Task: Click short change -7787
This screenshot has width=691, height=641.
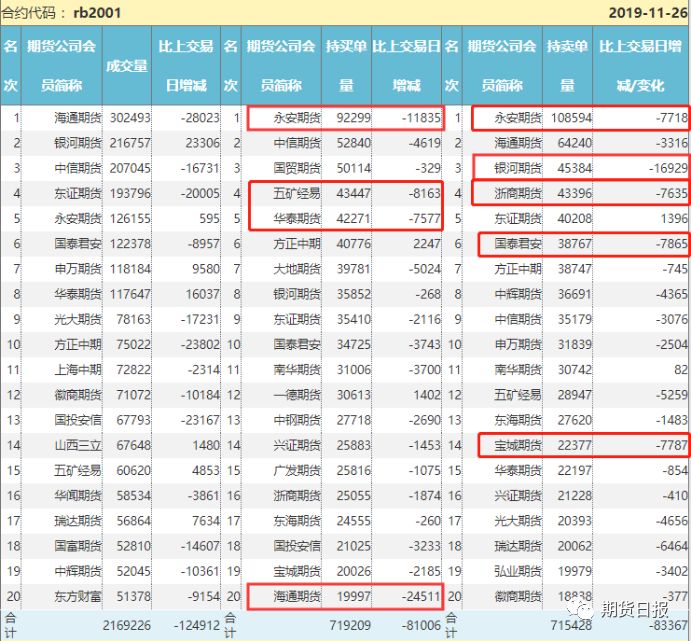Action: (671, 445)
